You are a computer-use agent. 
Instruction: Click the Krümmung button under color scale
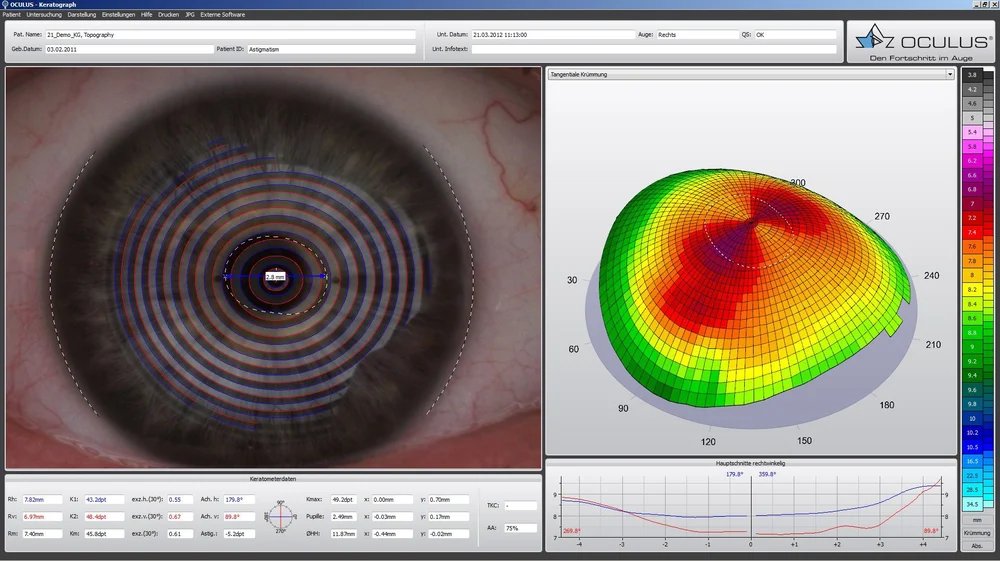tap(977, 533)
